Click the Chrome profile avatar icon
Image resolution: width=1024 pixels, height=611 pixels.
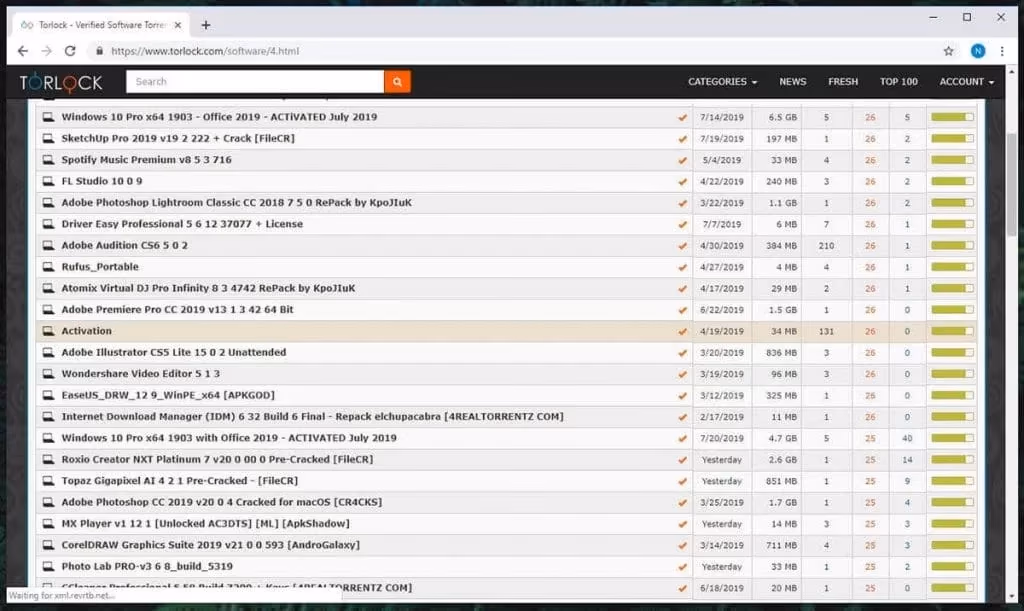point(977,51)
